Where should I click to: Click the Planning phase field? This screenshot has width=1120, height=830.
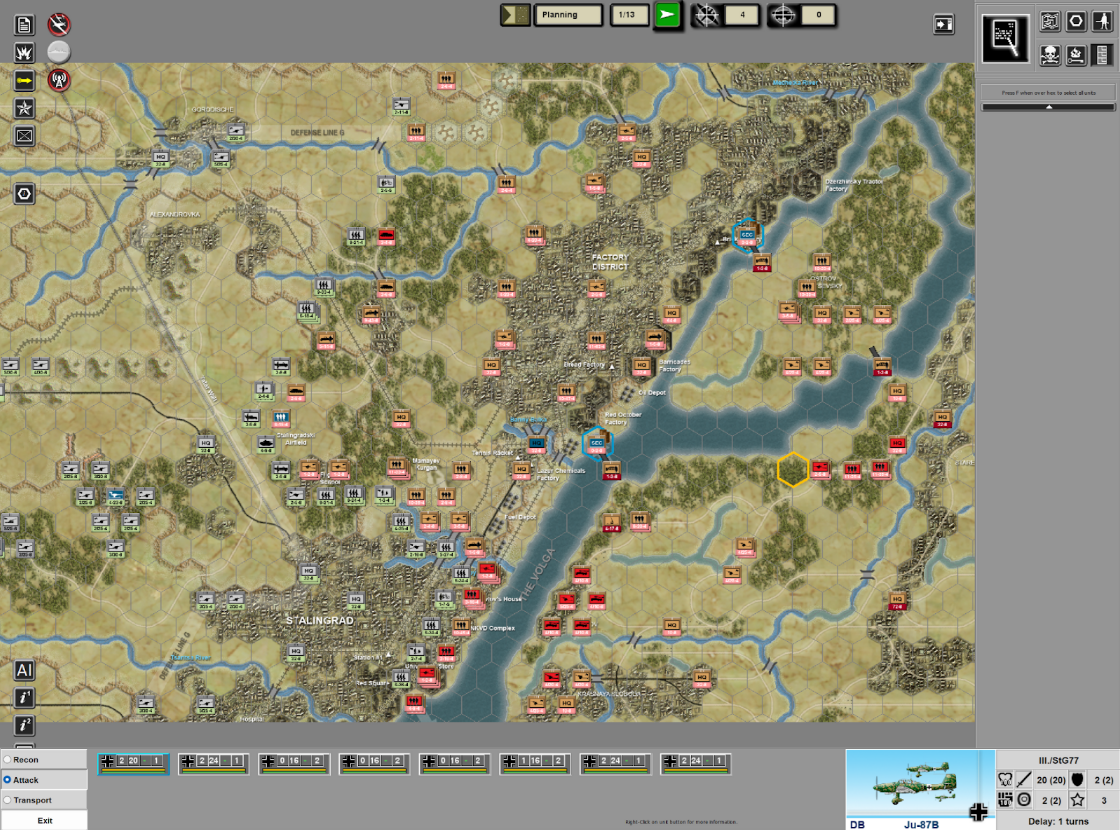click(568, 15)
